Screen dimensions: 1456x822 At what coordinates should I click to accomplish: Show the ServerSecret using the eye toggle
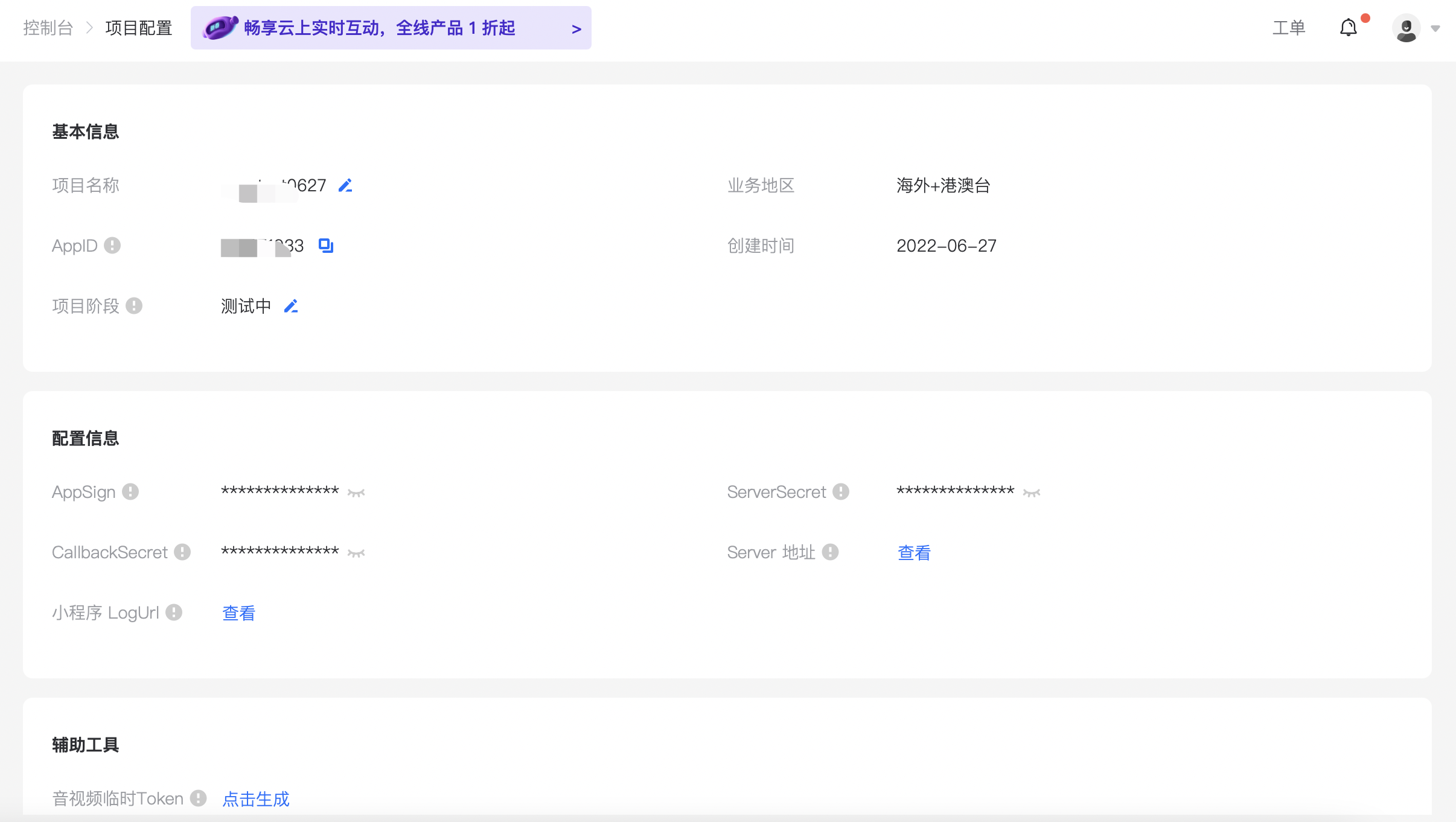tap(1032, 493)
